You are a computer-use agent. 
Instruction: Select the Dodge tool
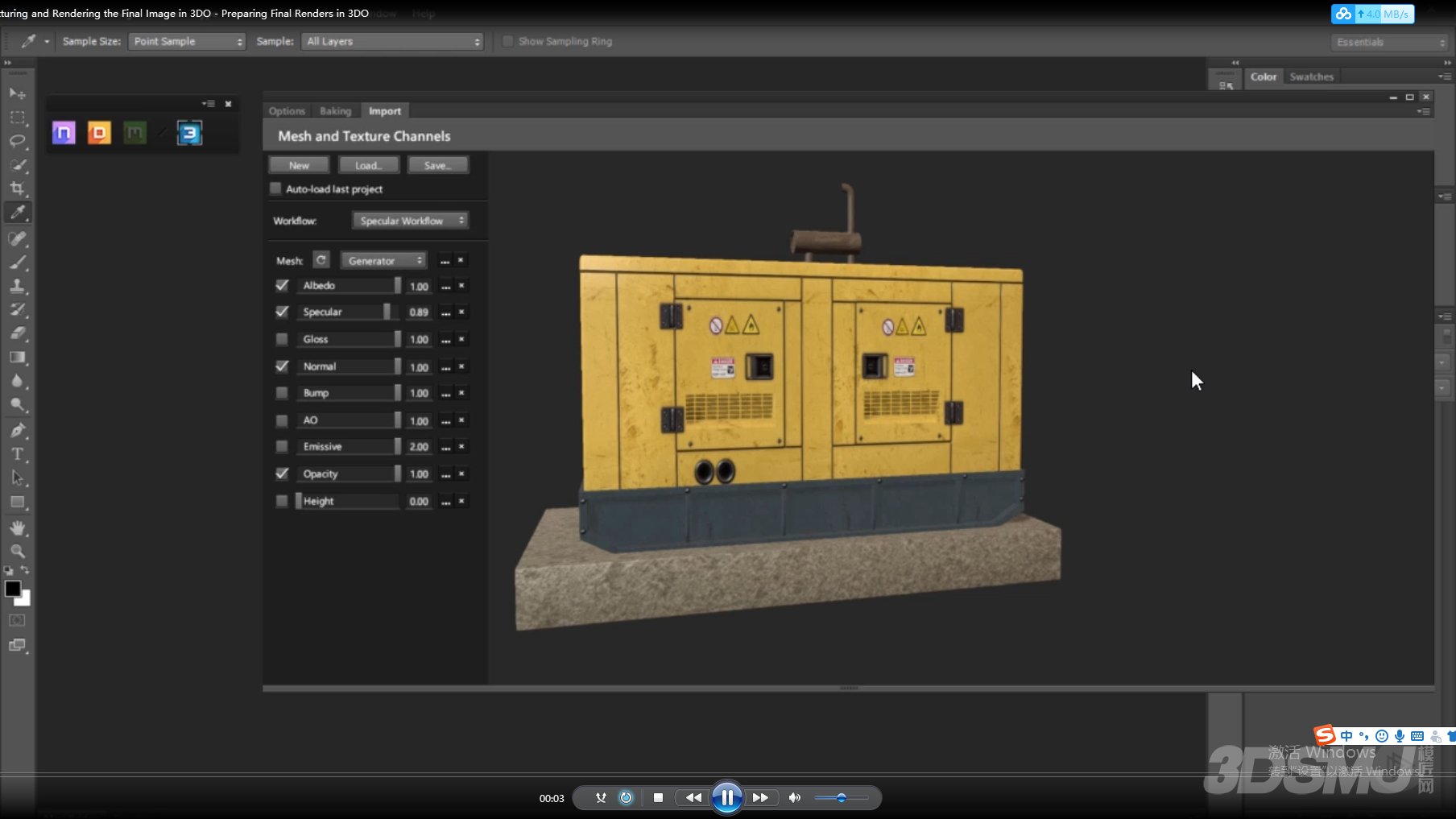[17, 405]
